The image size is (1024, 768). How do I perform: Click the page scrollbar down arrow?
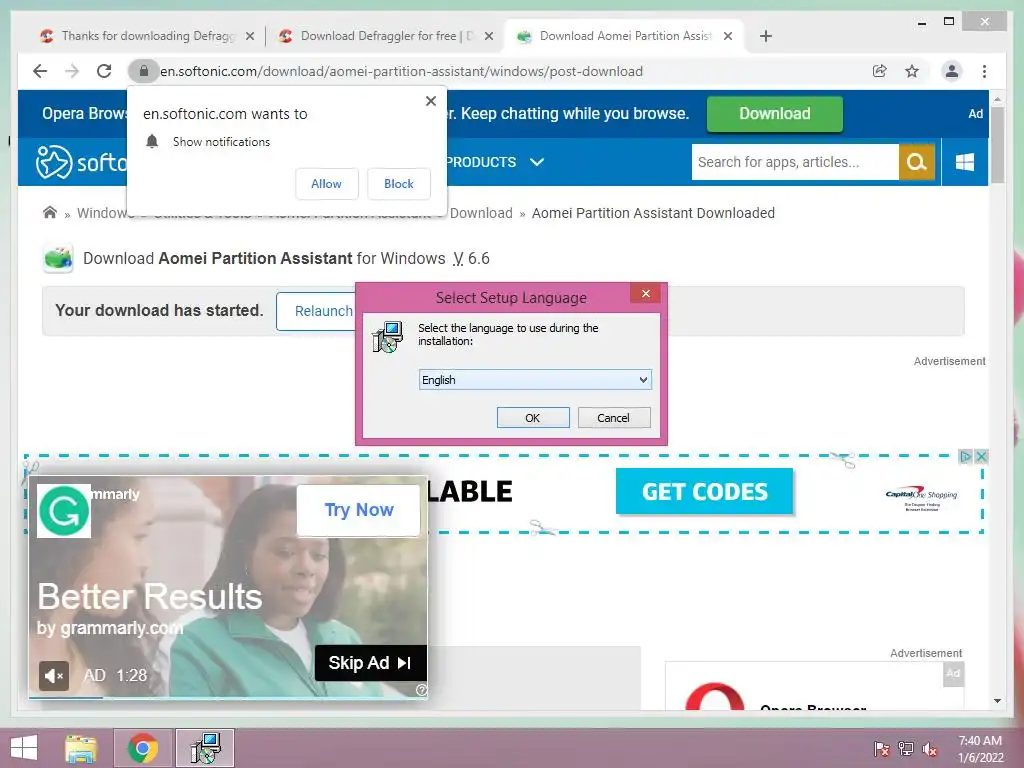click(x=997, y=701)
